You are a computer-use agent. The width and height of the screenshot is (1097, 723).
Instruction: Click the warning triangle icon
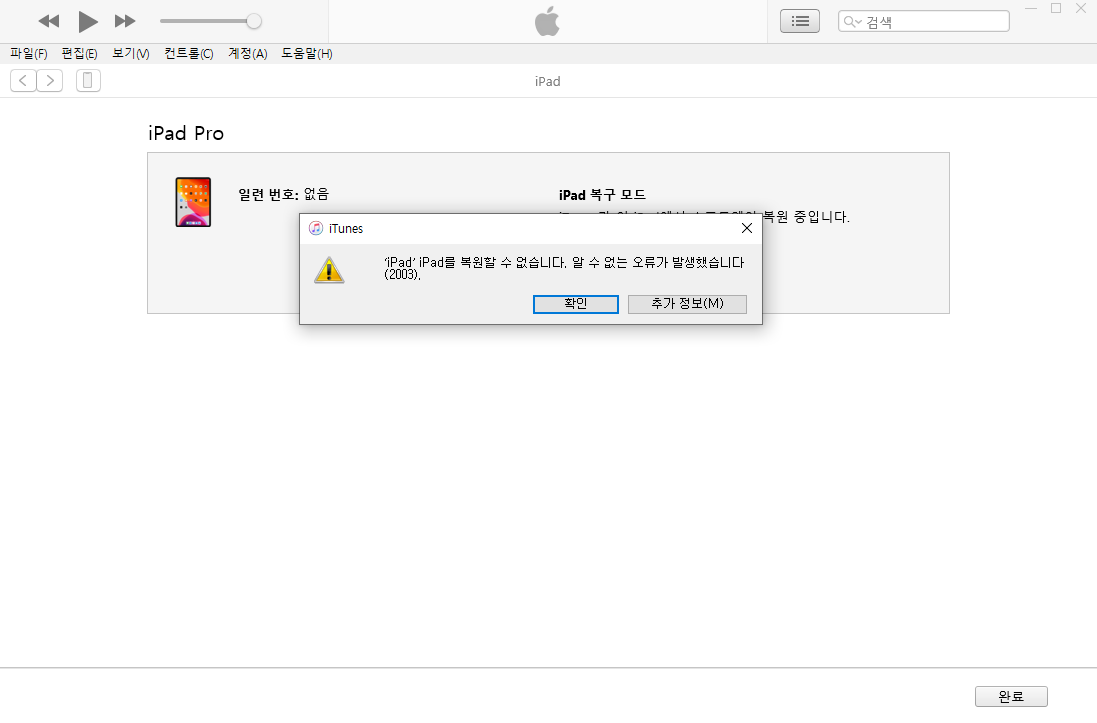click(x=329, y=269)
